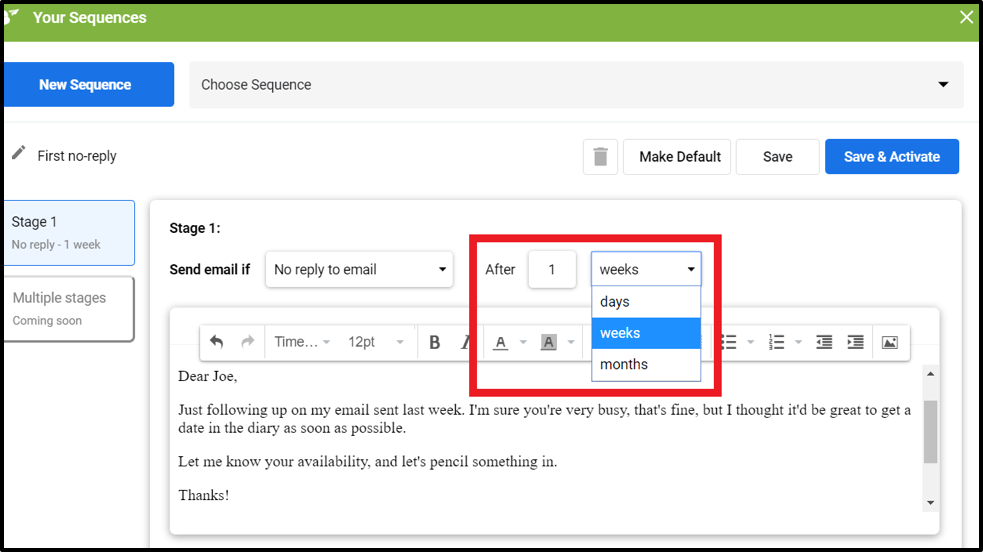Click the redo arrow in editor toolbar

click(247, 342)
